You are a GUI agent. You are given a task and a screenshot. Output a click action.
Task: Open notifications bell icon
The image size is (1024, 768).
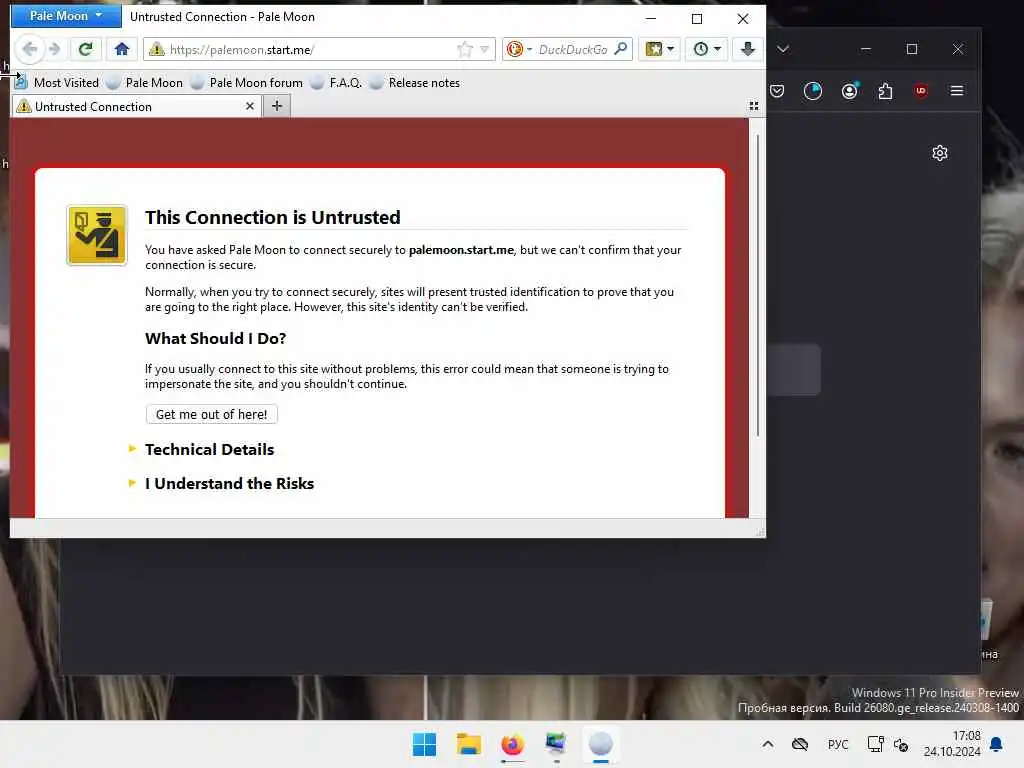[997, 744]
